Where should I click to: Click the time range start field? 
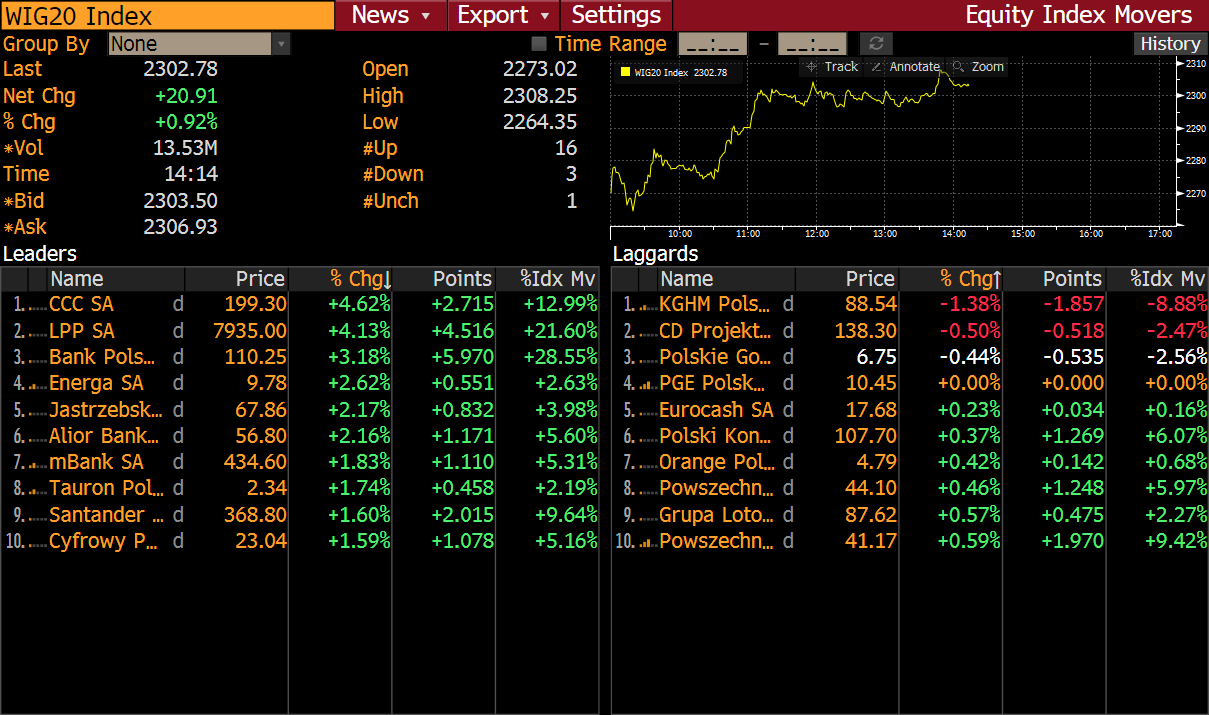click(713, 44)
